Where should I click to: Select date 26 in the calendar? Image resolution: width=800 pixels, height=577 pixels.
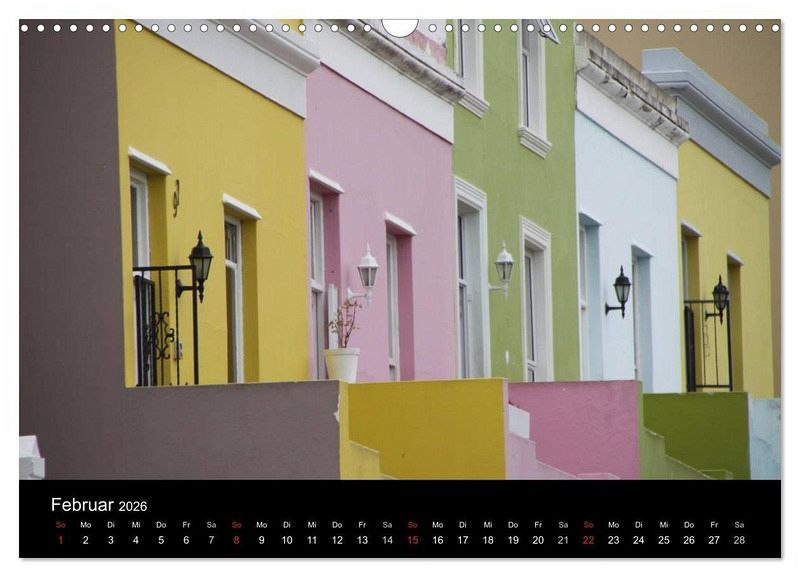(x=689, y=540)
